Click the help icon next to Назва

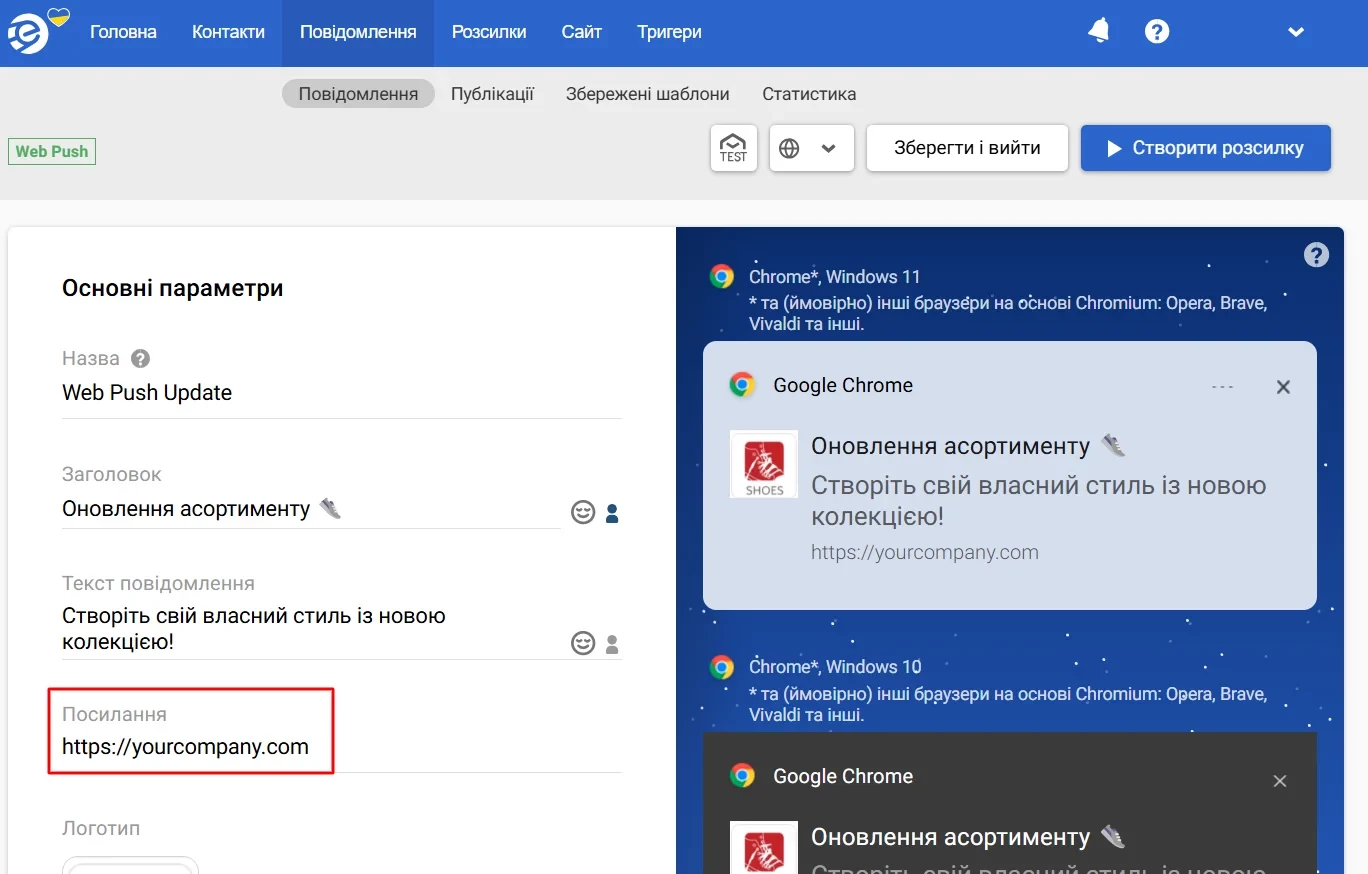pos(140,358)
